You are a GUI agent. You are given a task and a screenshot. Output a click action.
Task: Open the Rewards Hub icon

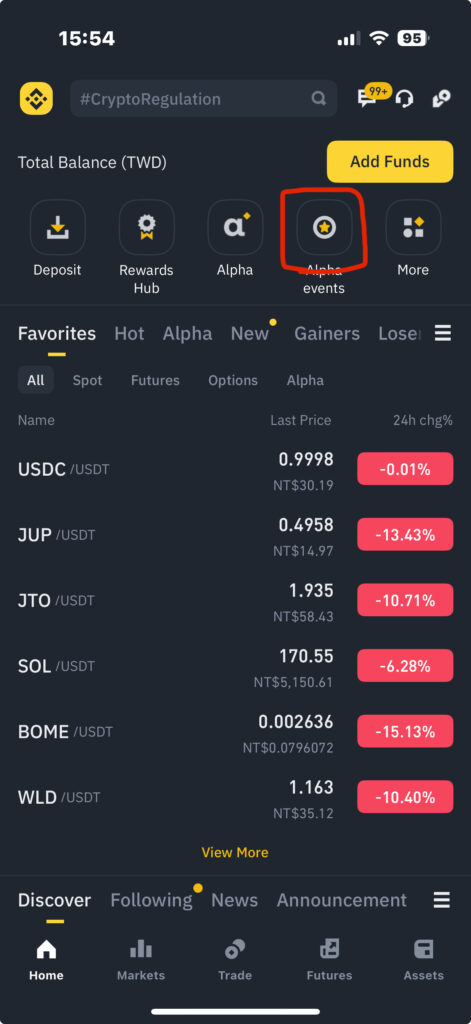(x=146, y=227)
